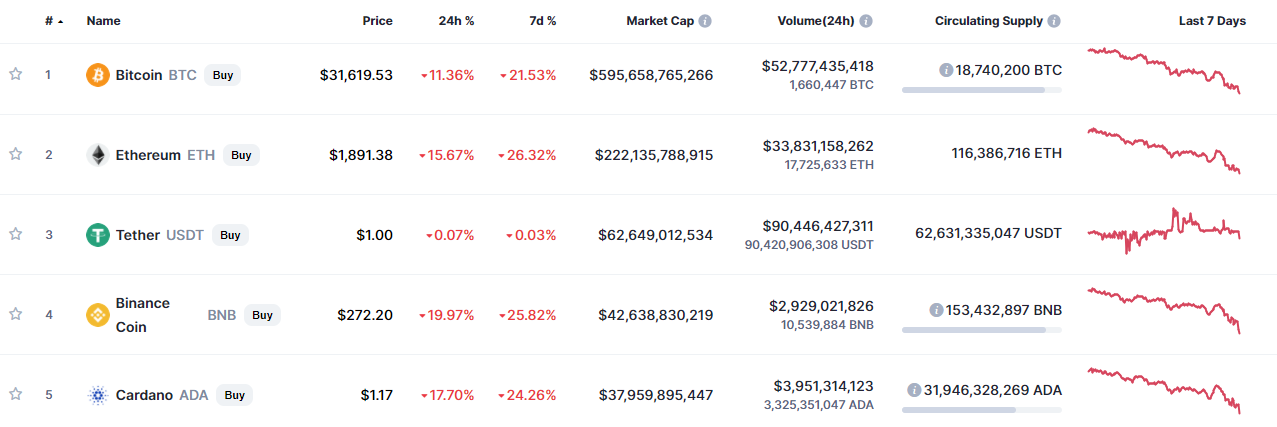This screenshot has width=1277, height=427.
Task: Click the Volume(24h) info icon
Action: click(866, 21)
